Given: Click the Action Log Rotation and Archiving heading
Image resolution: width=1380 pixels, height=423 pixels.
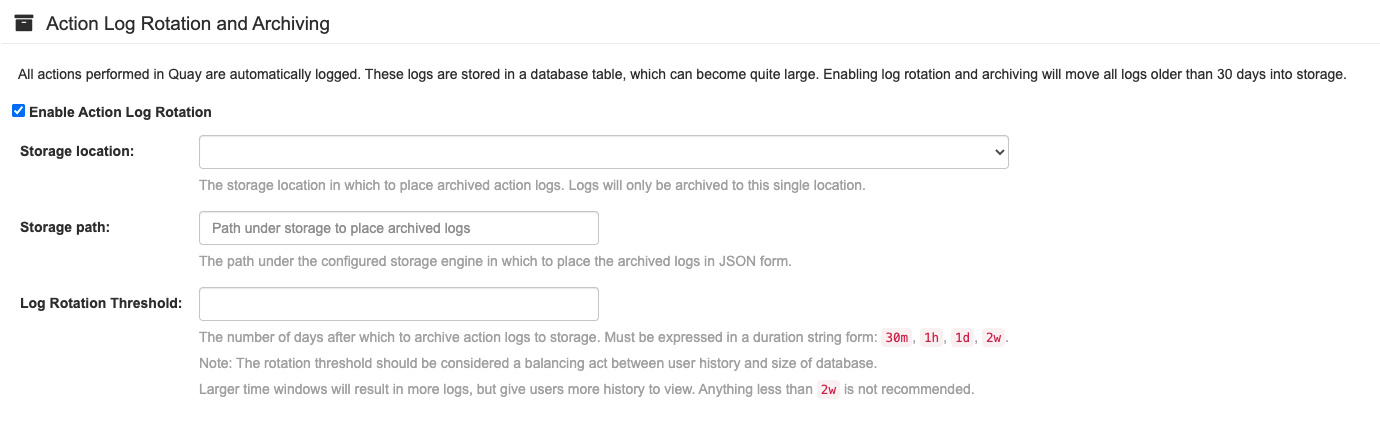Looking at the screenshot, I should click(188, 23).
